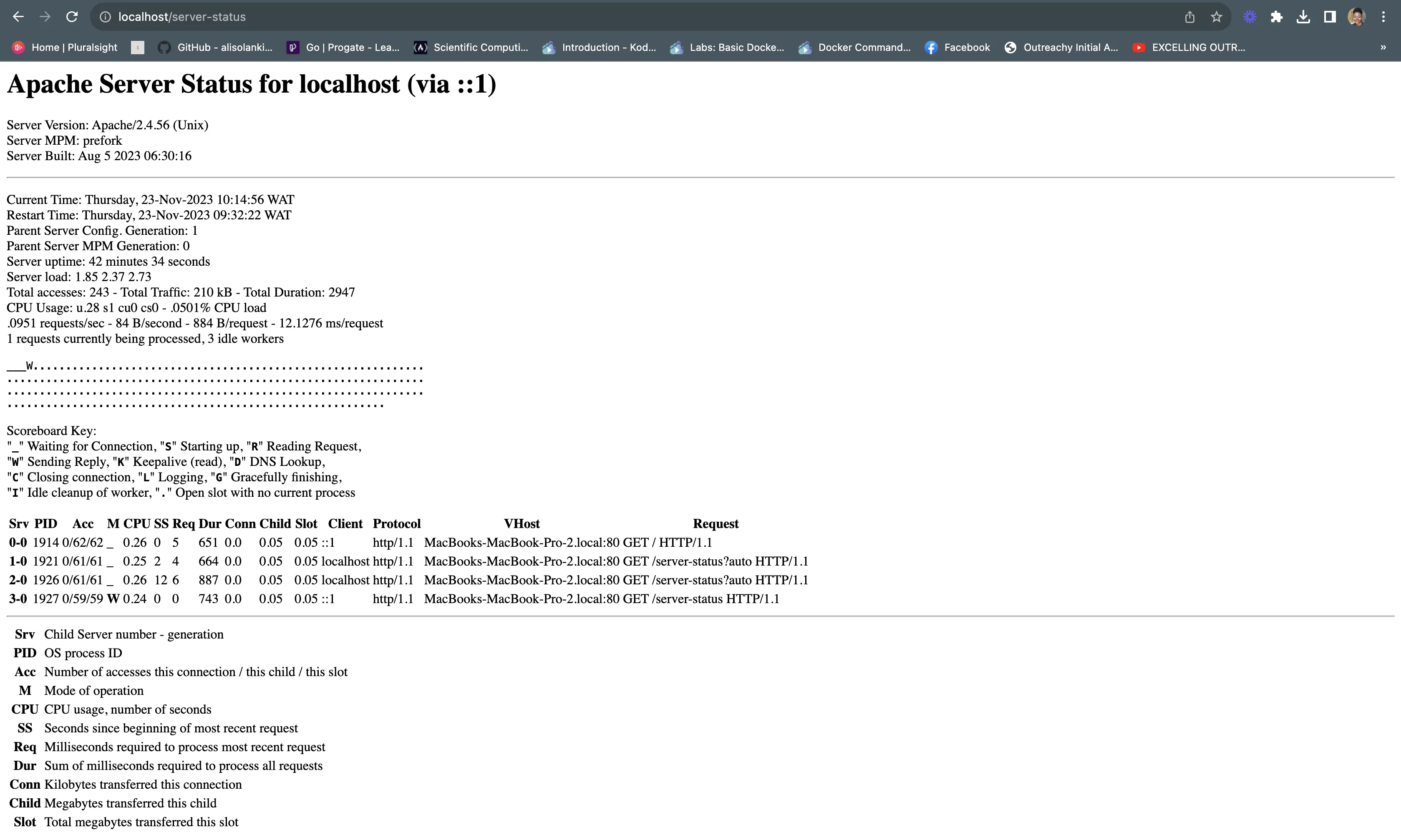Open the Scientific Computing bookmark

471,48
